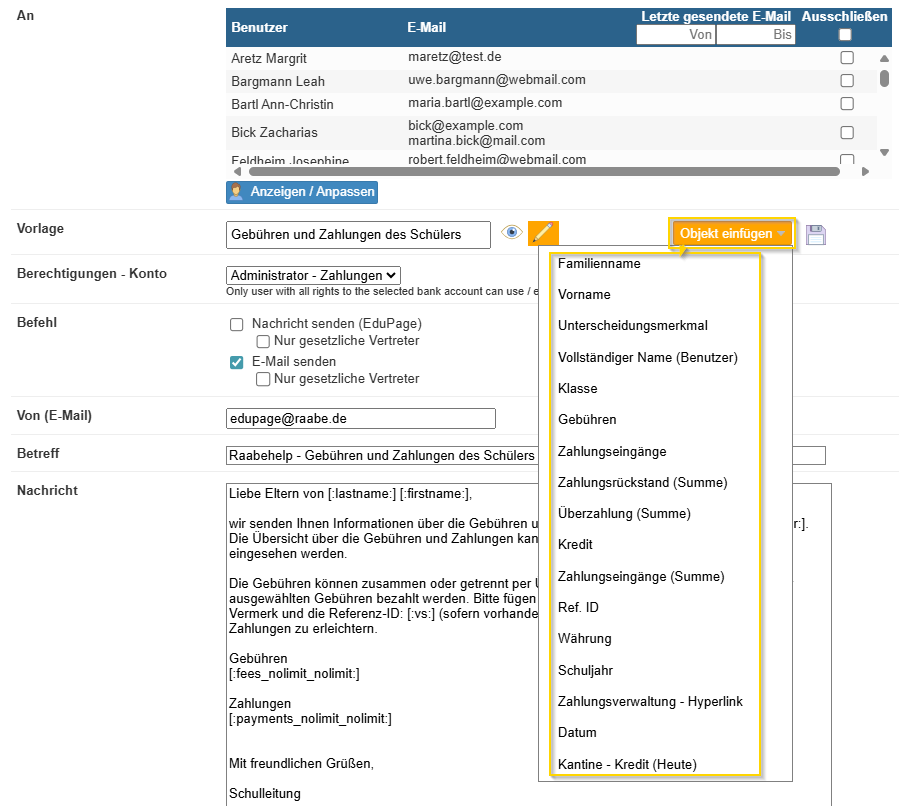Click the Anzeigen / Anpassen button
899x806 pixels.
[x=302, y=192]
